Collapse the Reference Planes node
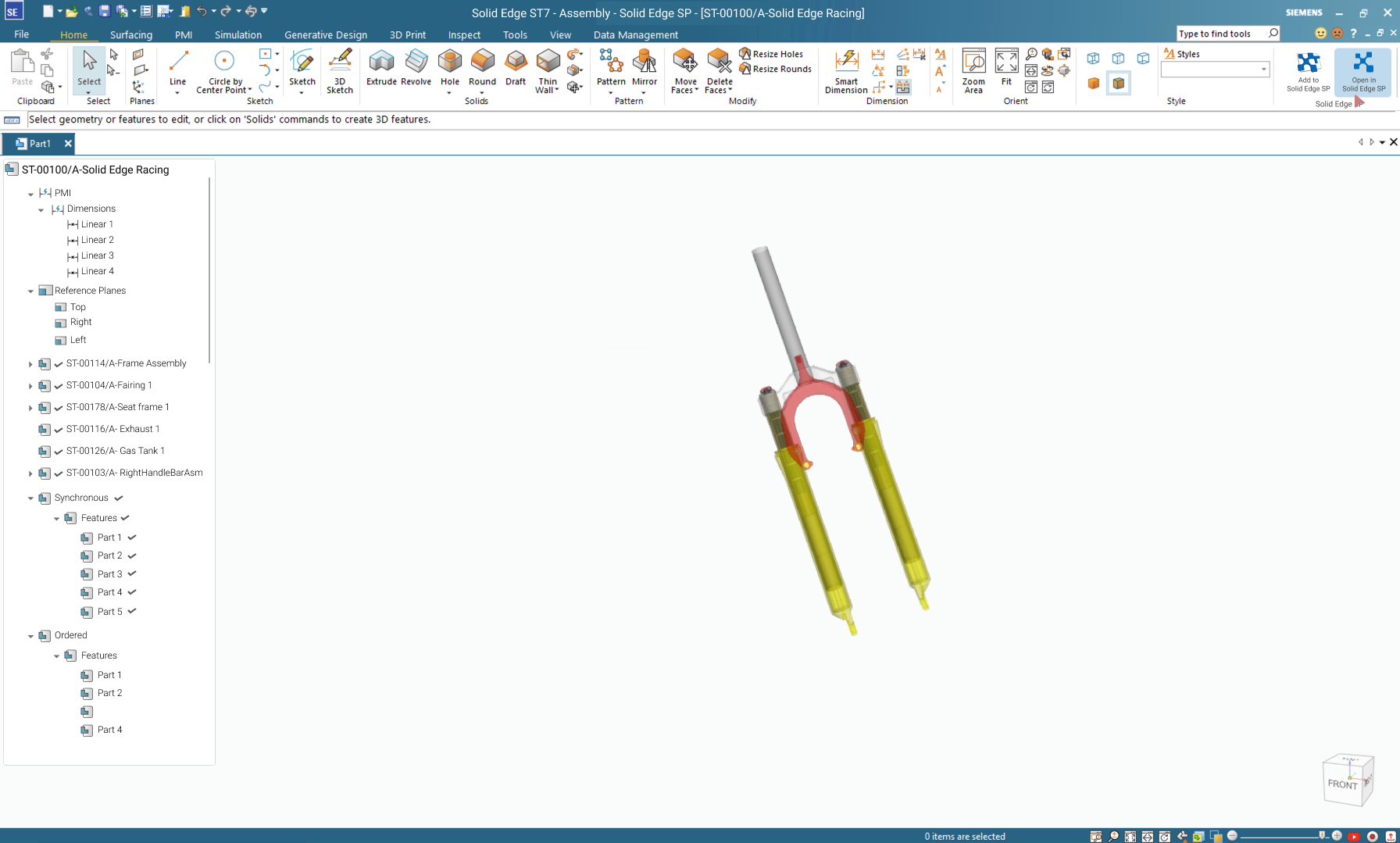This screenshot has width=1400, height=843. (x=30, y=291)
